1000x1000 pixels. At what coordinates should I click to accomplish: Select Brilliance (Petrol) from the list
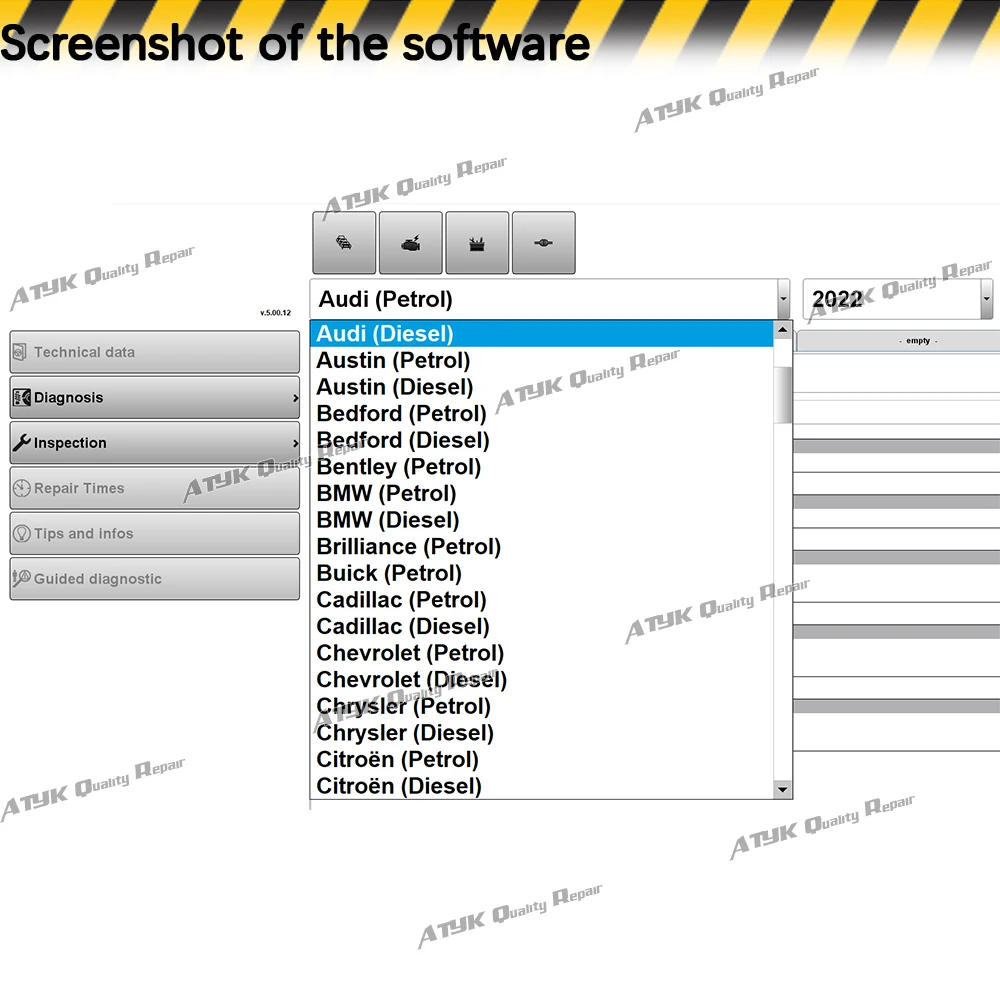542,547
